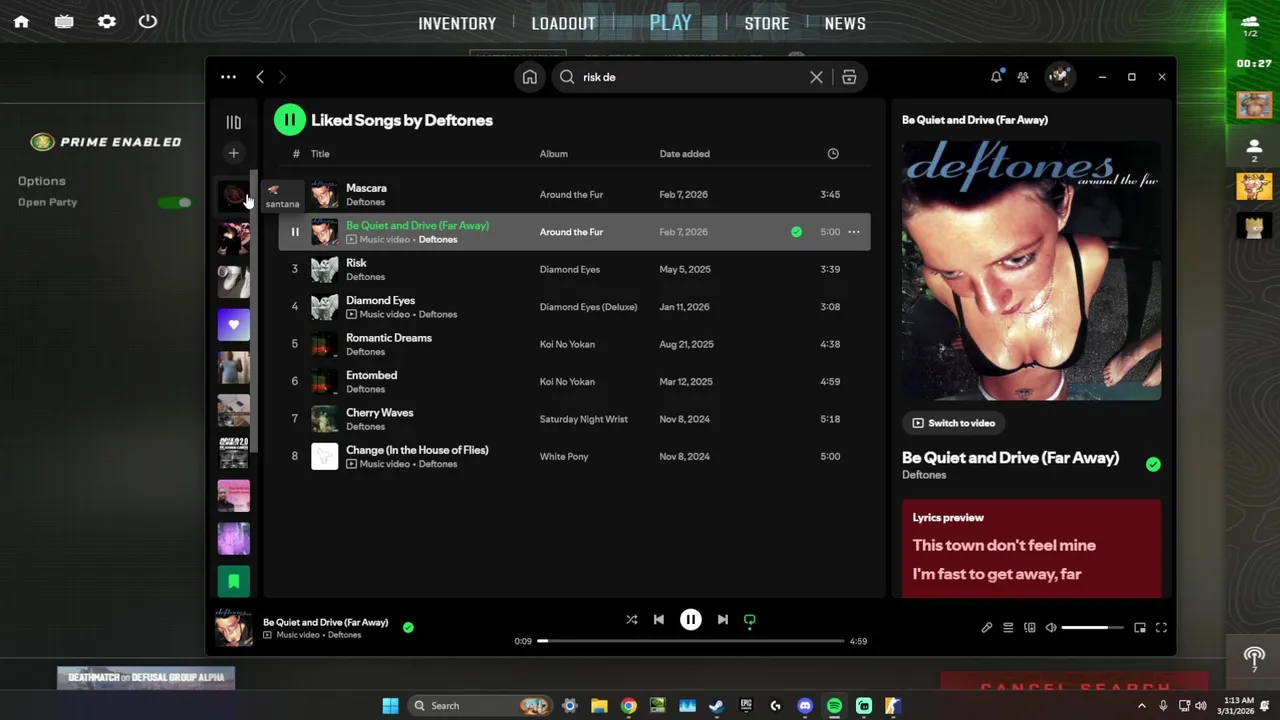Open the Lyrics preview card
This screenshot has height=720, width=1280.
click(1031, 549)
